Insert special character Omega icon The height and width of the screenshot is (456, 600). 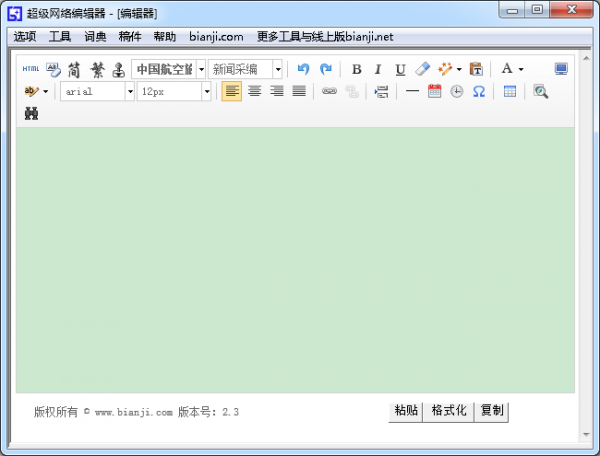pos(479,91)
